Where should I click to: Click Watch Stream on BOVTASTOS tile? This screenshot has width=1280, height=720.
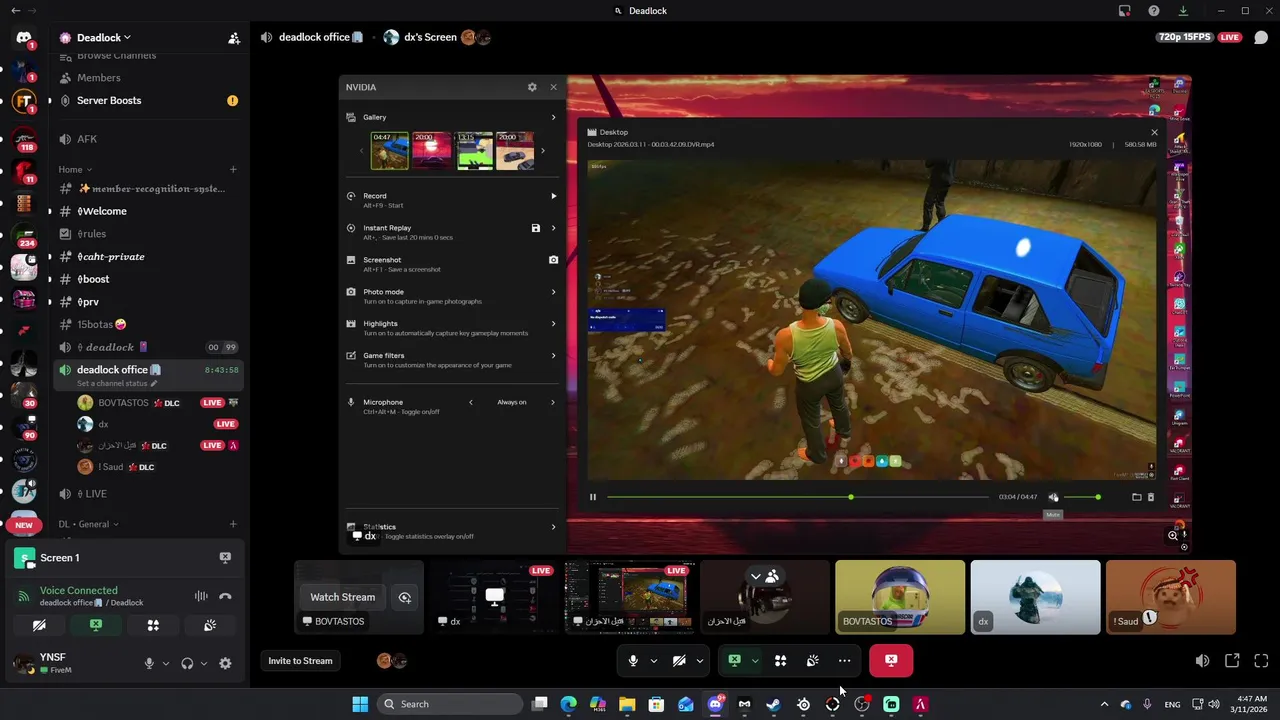(x=342, y=597)
